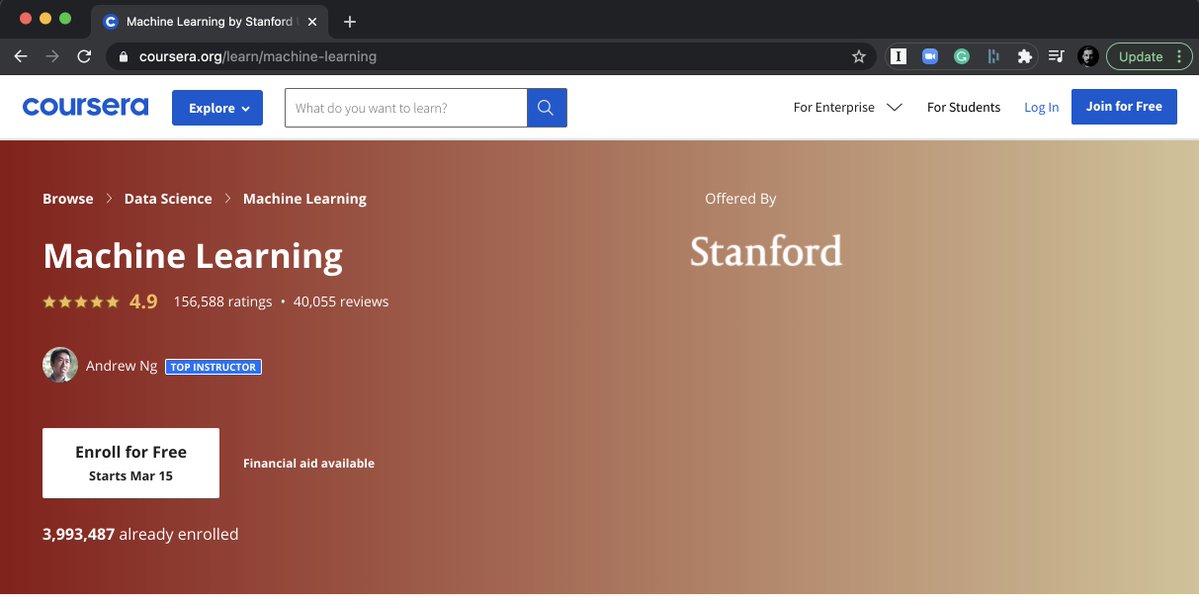
Task: Open the Chrome three-dot menu
Action: click(x=1180, y=56)
